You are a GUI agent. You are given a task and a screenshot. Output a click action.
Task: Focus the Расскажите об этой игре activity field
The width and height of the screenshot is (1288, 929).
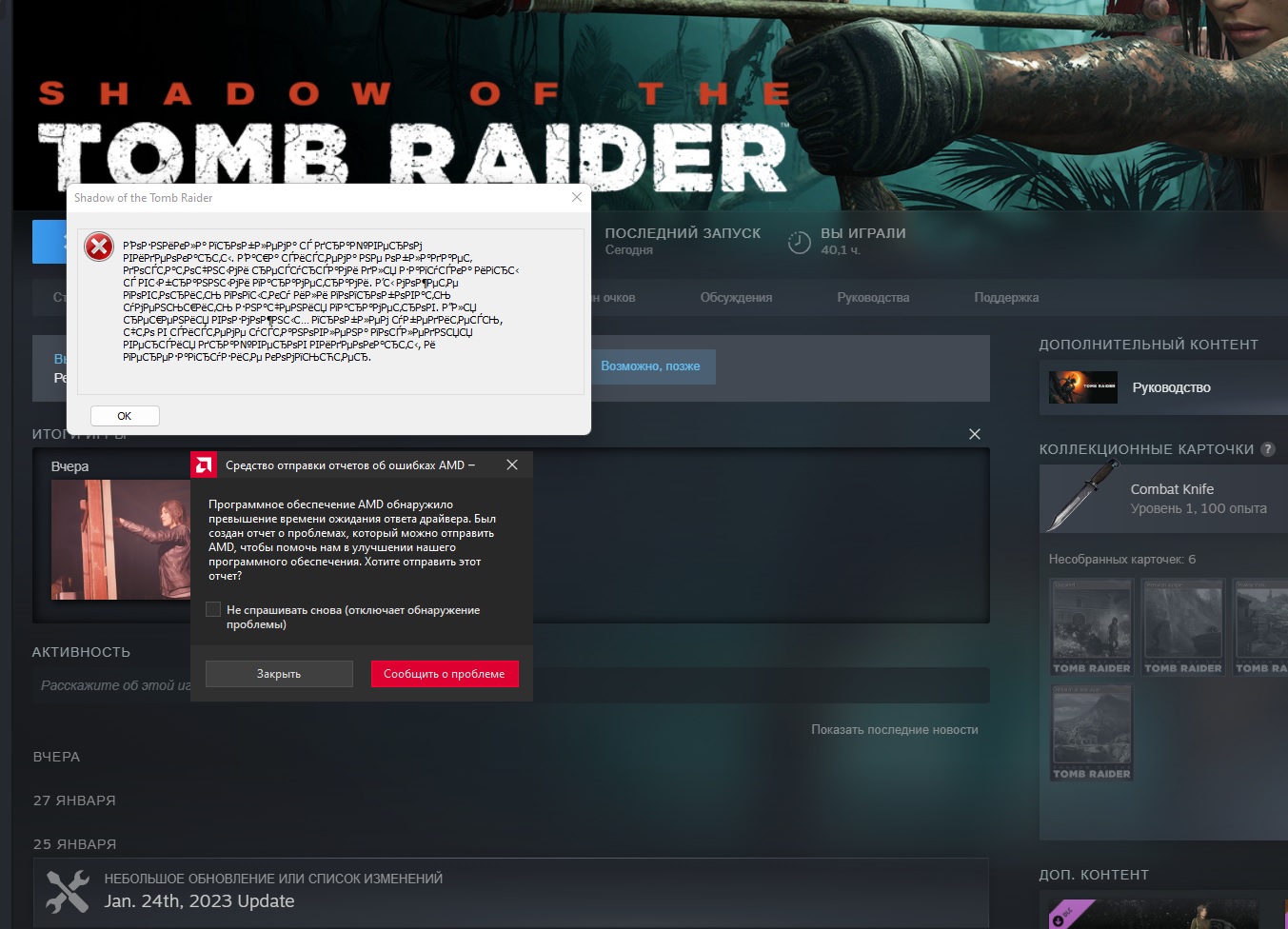(511, 685)
